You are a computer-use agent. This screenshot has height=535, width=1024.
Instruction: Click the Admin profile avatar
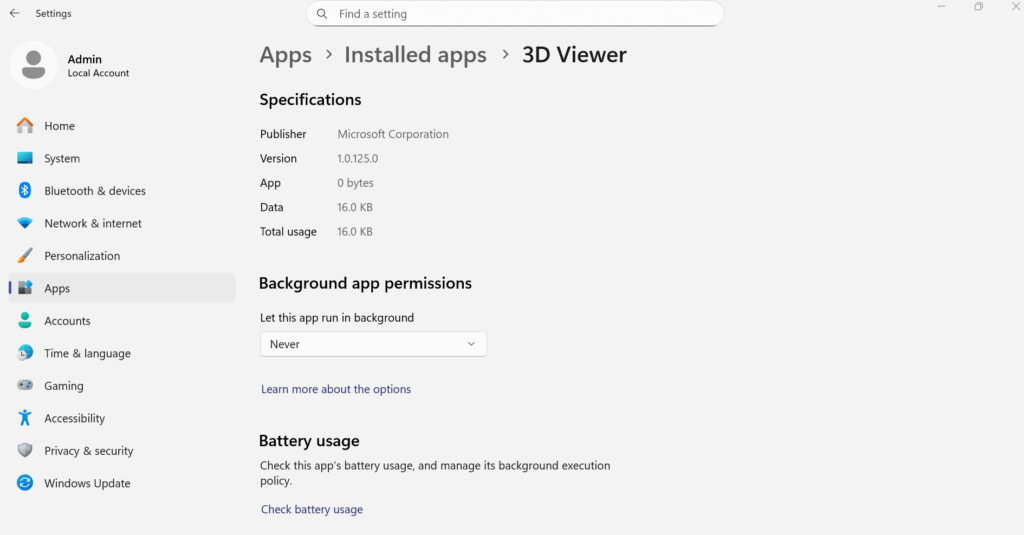tap(33, 65)
